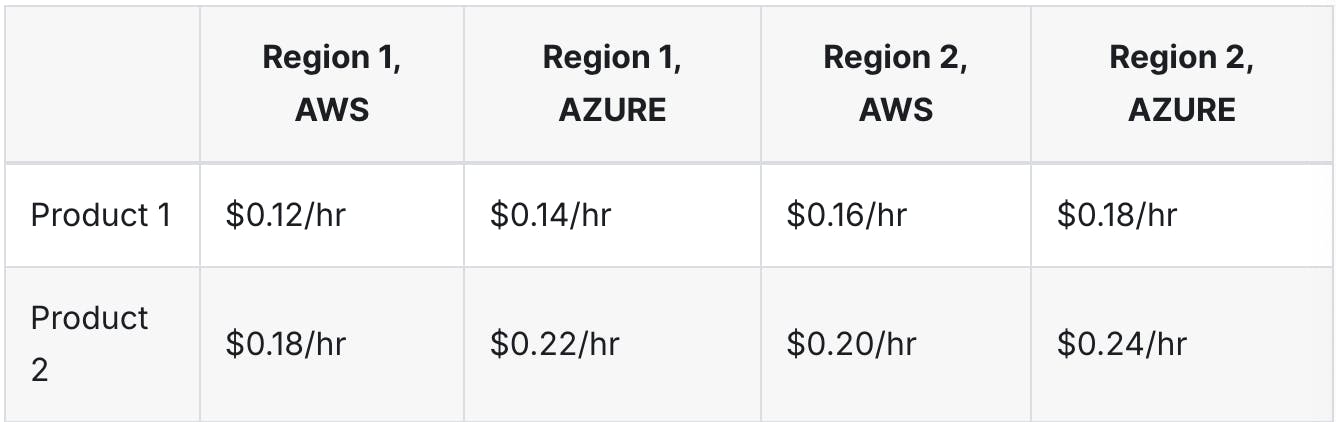Click 'Region 2,' text above AWS in header
The width and height of the screenshot is (1336, 422).
pos(896,58)
